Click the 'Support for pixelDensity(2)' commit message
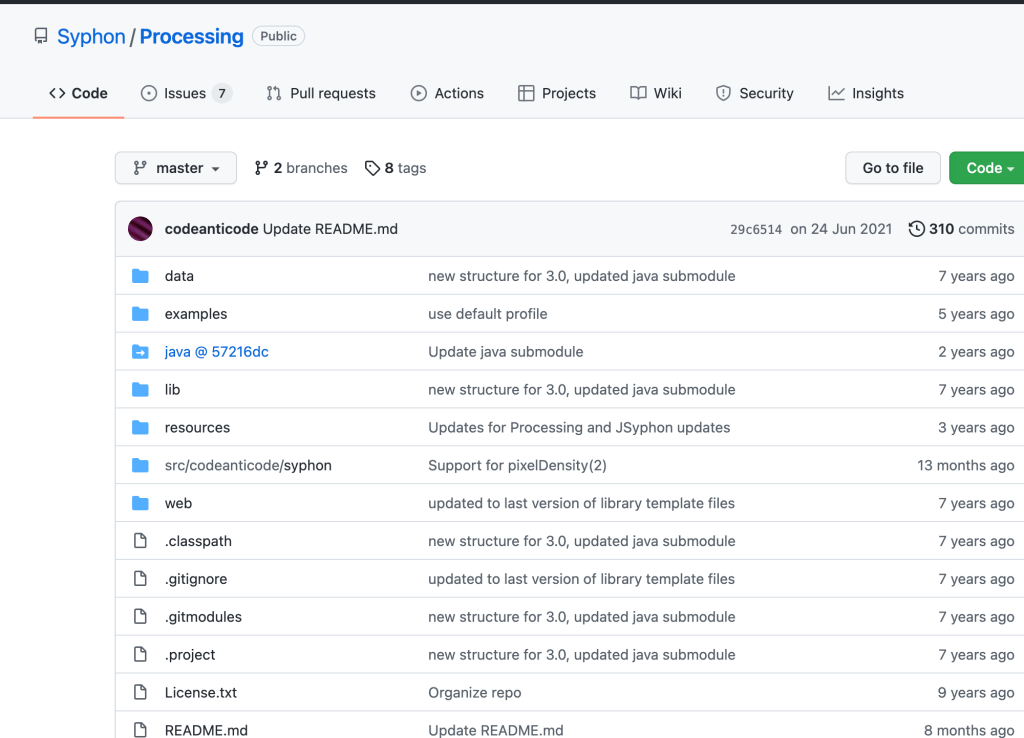This screenshot has height=738, width=1024. click(x=517, y=466)
